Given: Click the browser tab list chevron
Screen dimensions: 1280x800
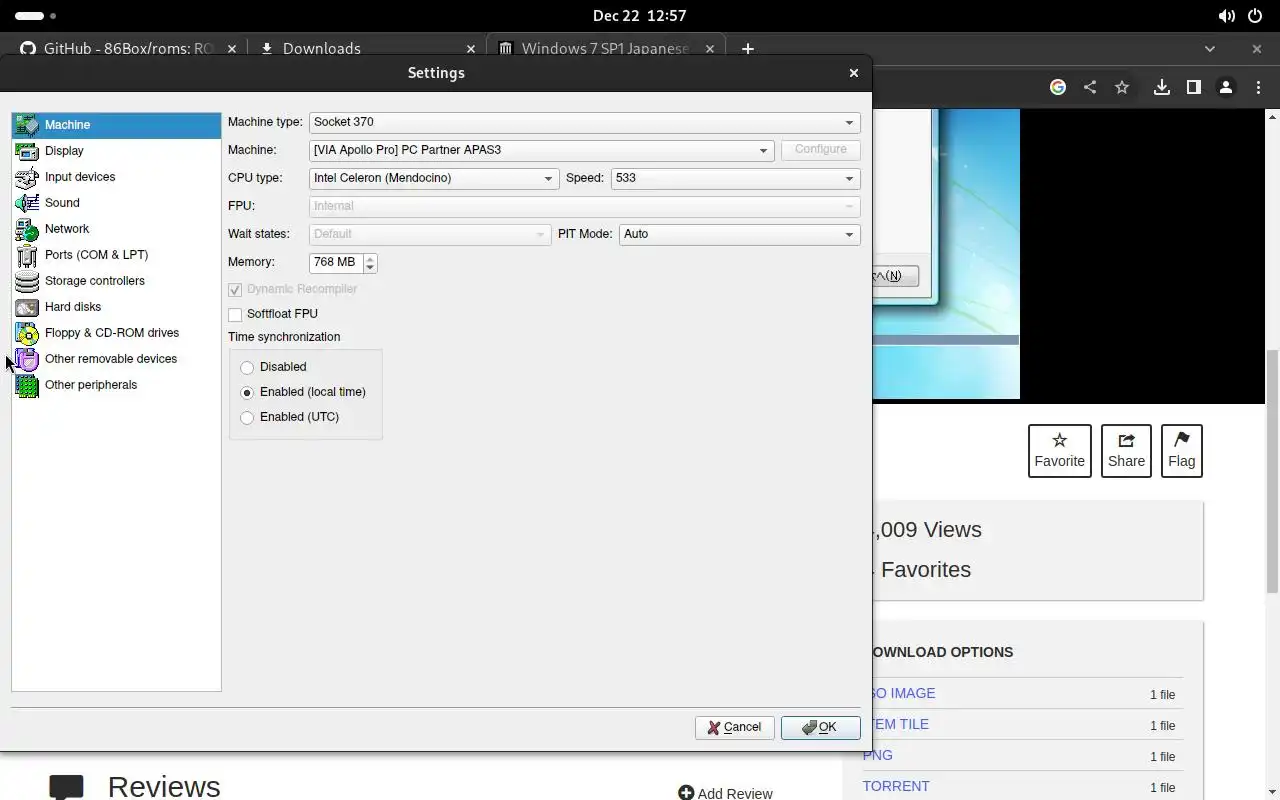Looking at the screenshot, I should 1210,48.
